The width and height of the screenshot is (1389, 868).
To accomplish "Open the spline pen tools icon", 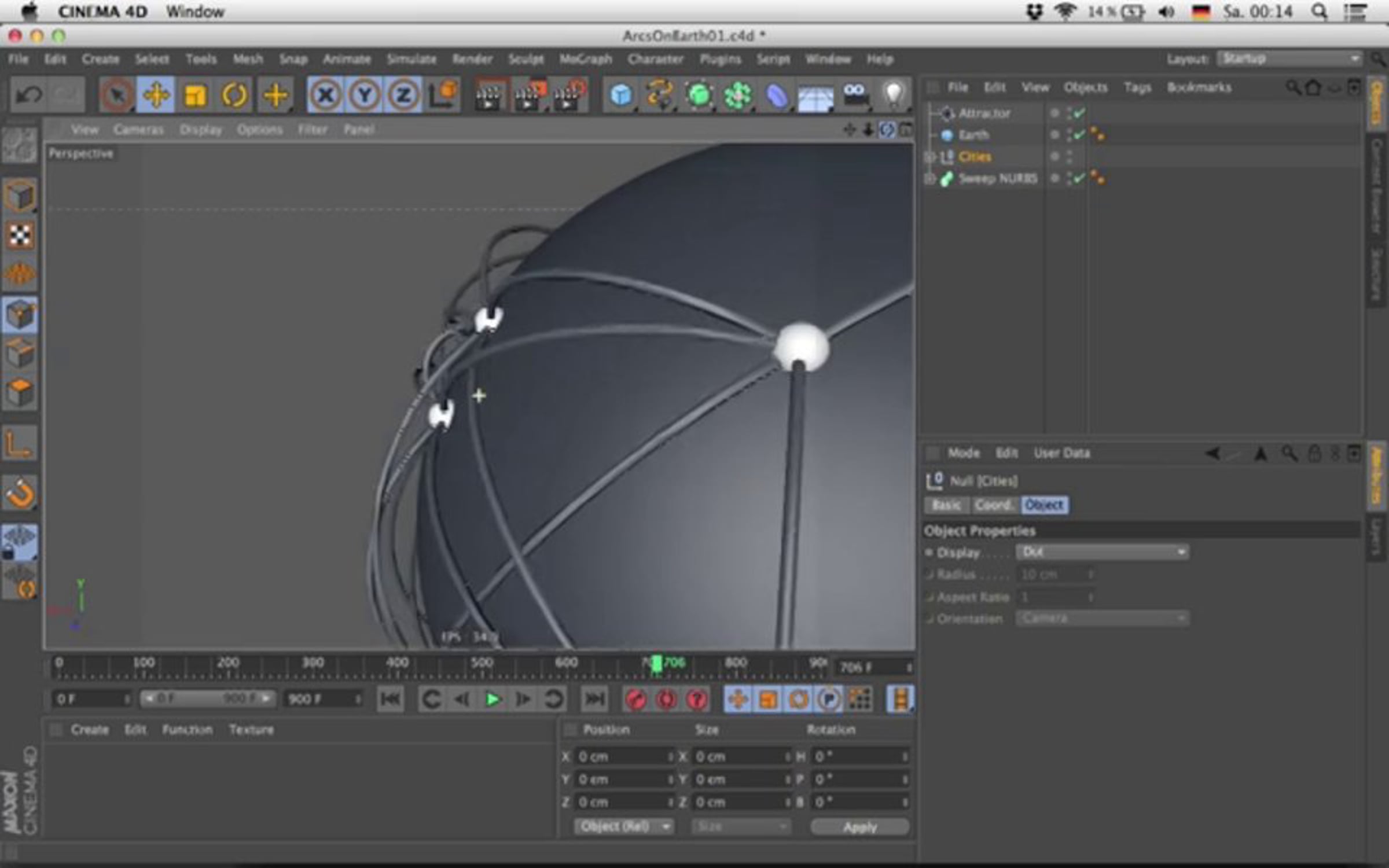I will tap(660, 95).
